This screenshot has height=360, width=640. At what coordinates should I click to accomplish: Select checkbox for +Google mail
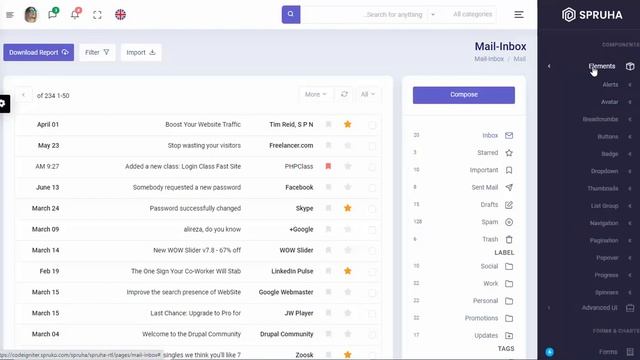pyautogui.click(x=372, y=229)
